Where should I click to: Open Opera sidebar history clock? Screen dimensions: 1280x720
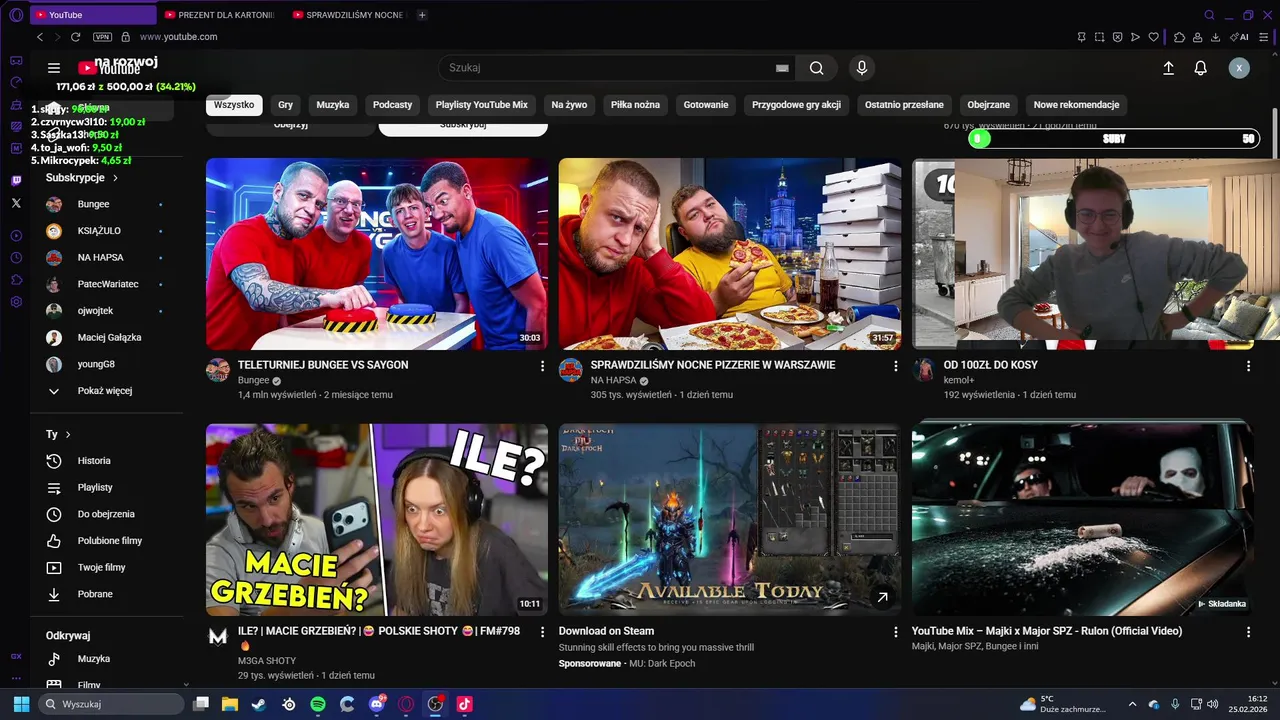tap(16, 258)
